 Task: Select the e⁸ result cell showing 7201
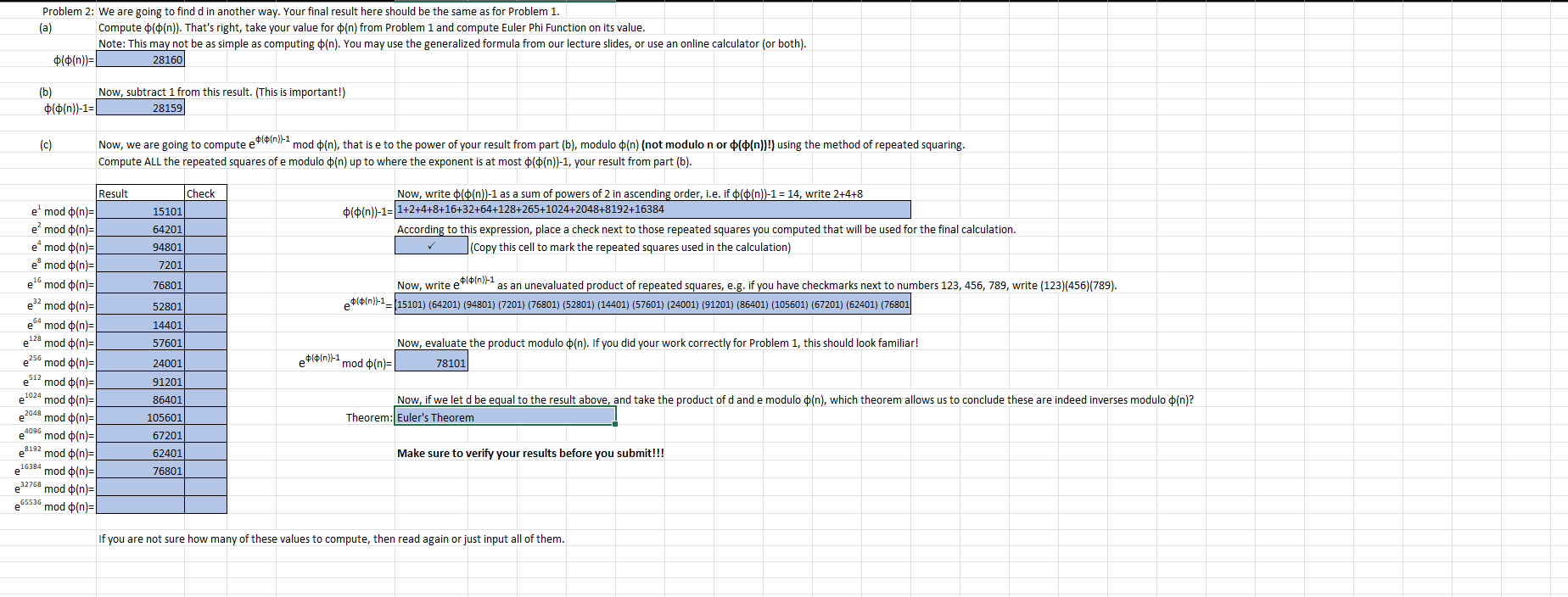(x=140, y=265)
